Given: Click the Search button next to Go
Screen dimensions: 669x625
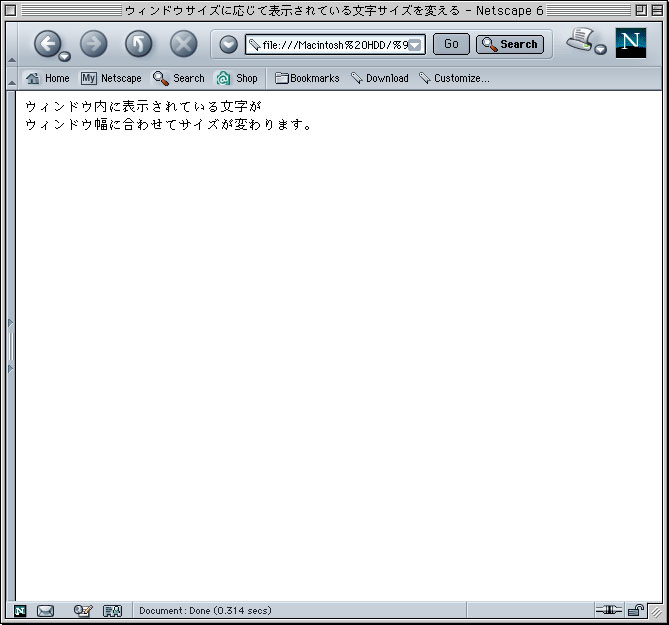Looking at the screenshot, I should (x=510, y=44).
